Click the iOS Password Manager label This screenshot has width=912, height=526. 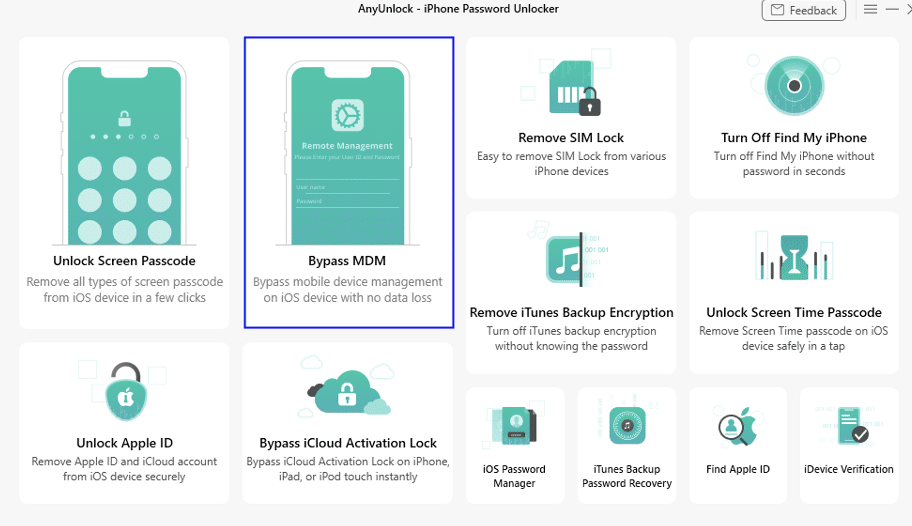[x=514, y=476]
